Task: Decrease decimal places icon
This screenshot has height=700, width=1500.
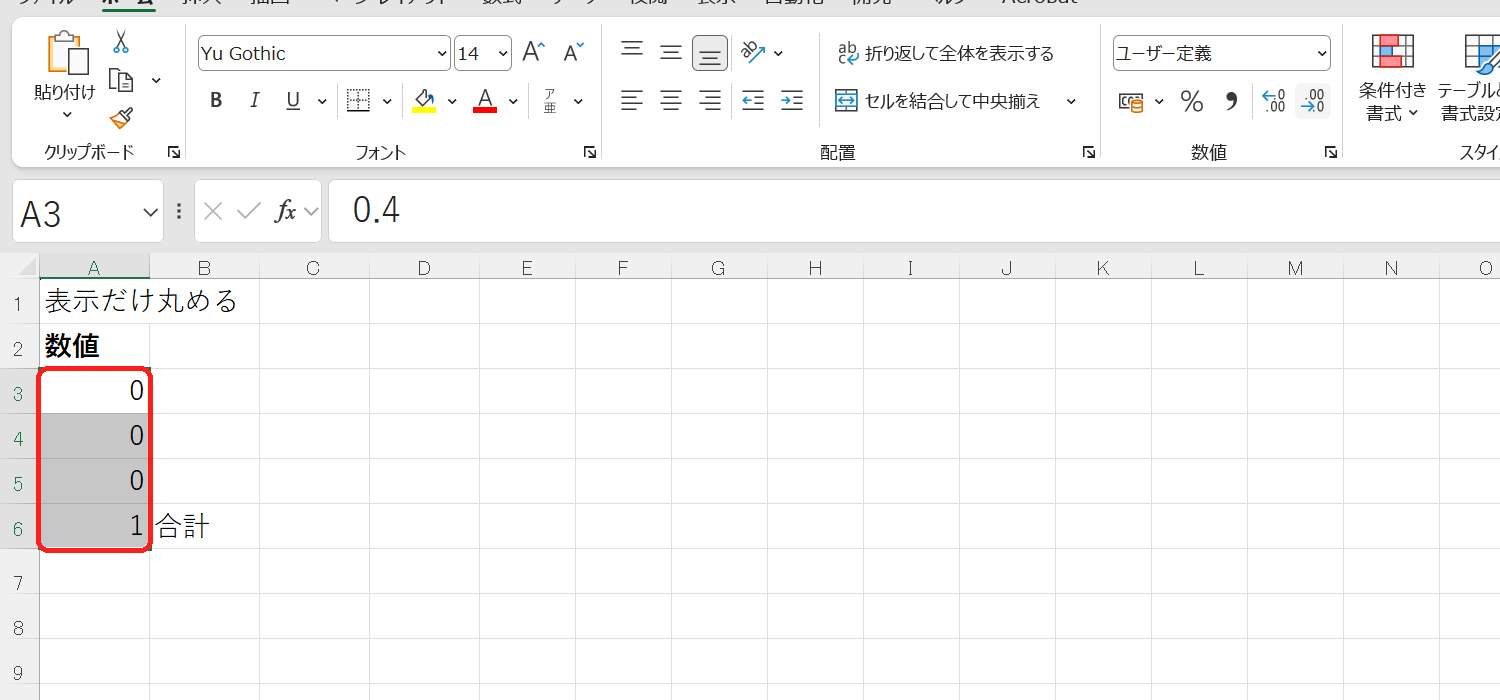Action: coord(1312,101)
